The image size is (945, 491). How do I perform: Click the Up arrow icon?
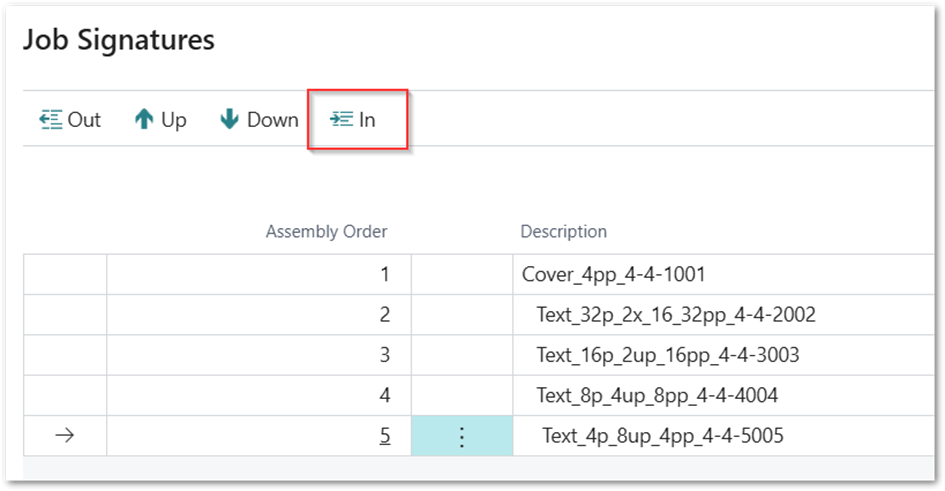tap(143, 120)
